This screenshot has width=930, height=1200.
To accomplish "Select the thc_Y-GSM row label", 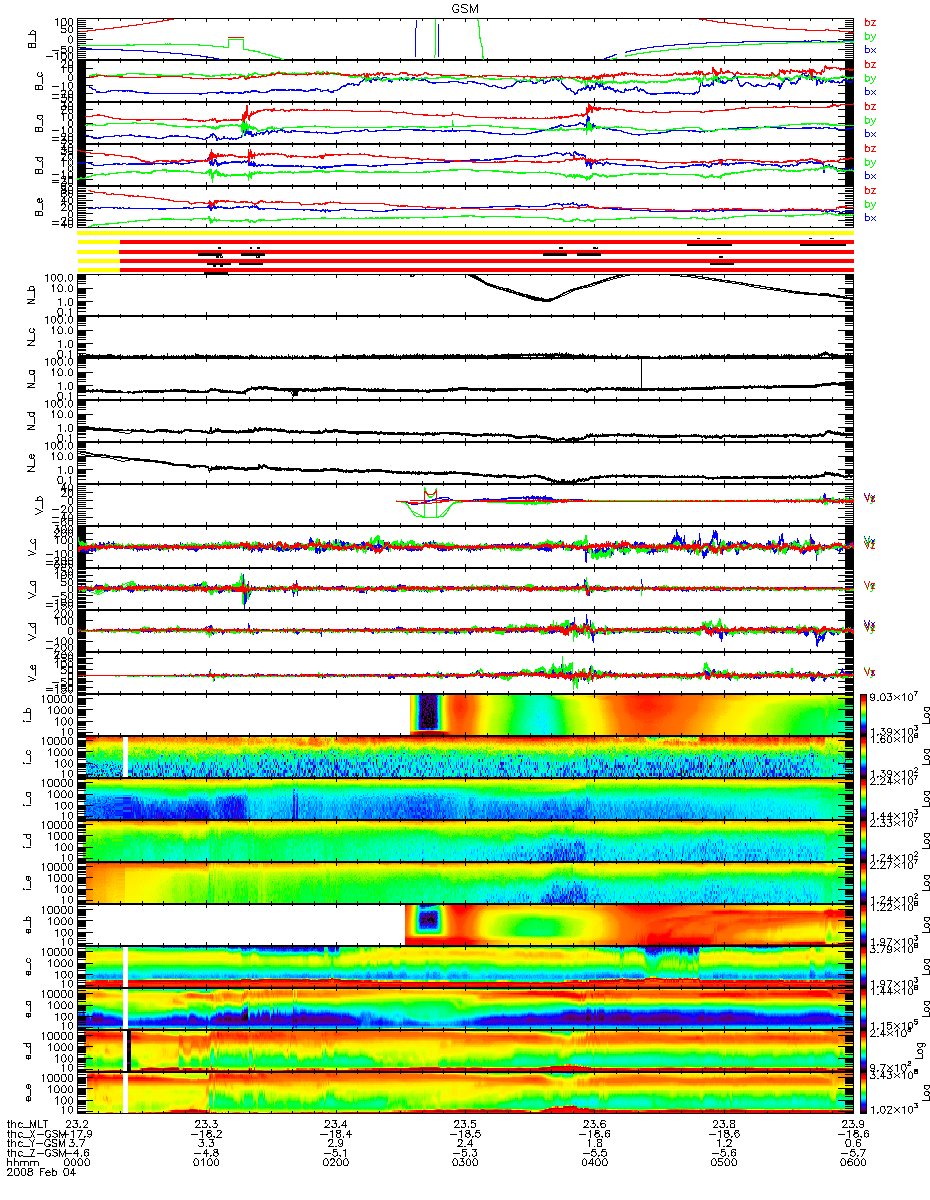I will coord(35,1144).
